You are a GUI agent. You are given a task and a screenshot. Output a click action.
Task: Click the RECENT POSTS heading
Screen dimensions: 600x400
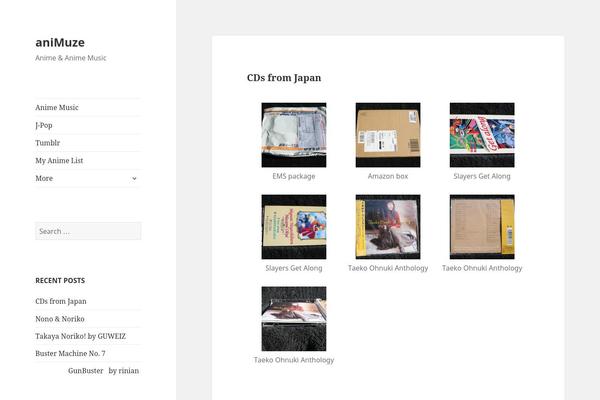(60, 281)
